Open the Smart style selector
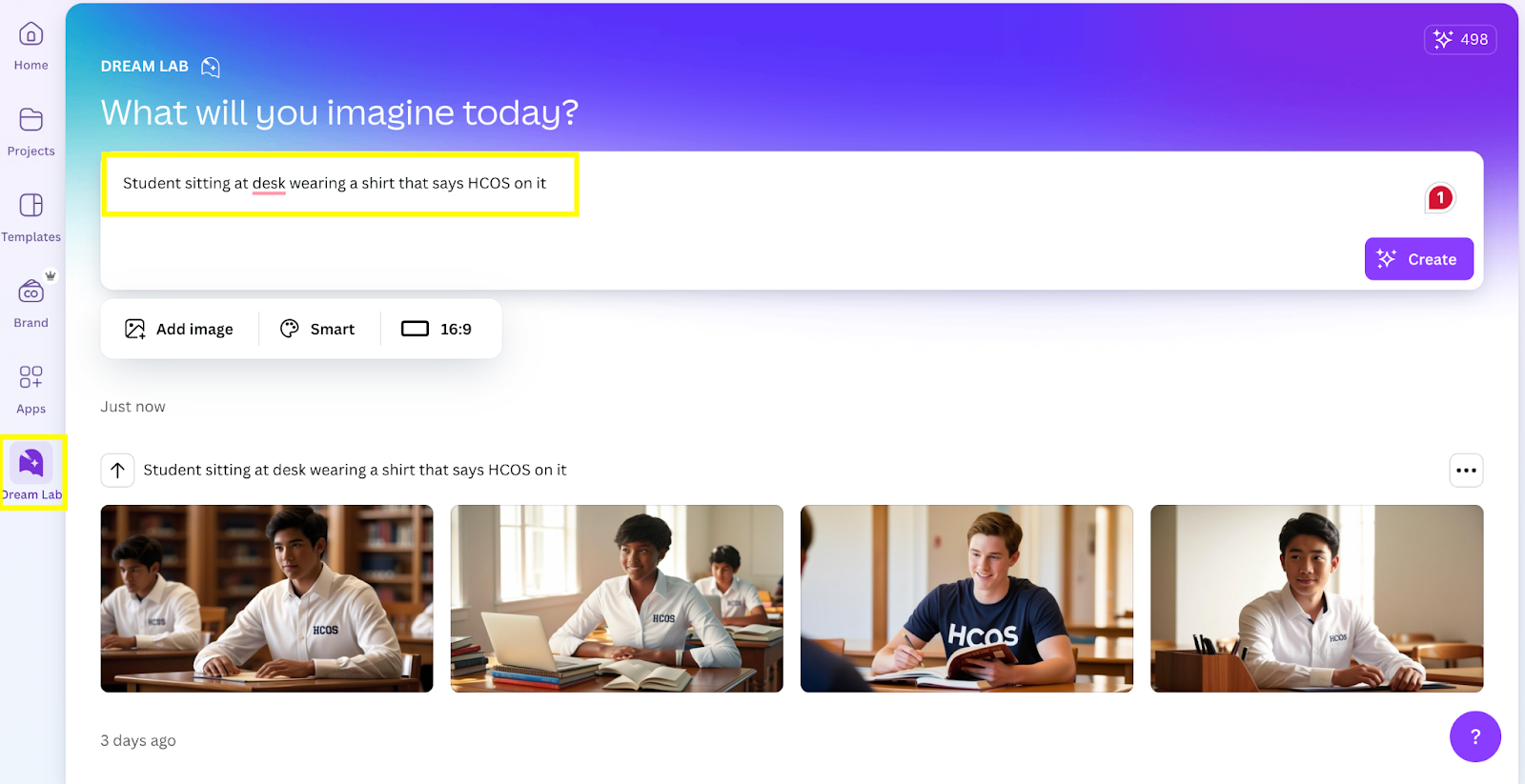Image resolution: width=1525 pixels, height=784 pixels. tap(318, 329)
